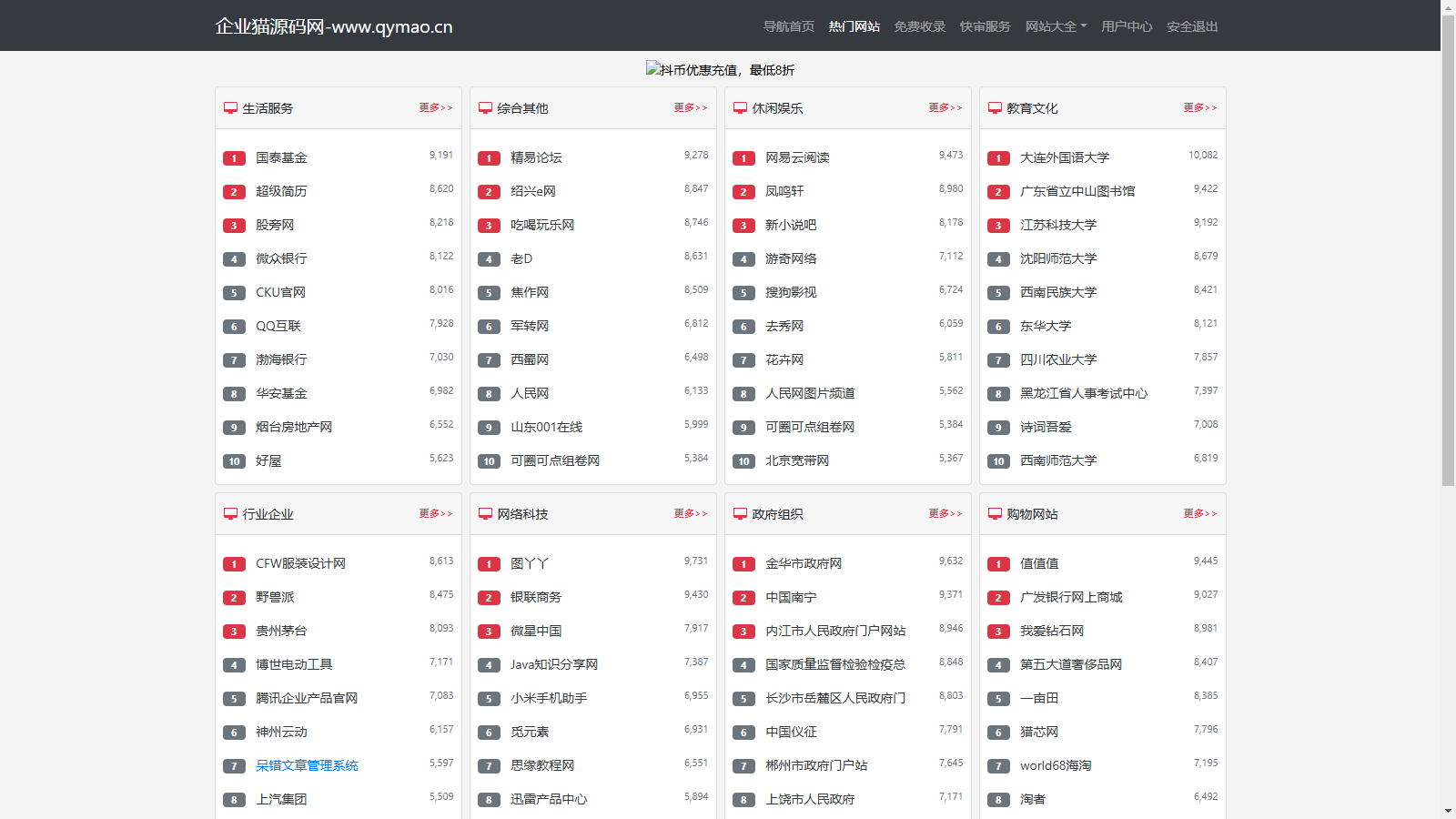Click the monitor icon beside 购物网站
The height and width of the screenshot is (819, 1456).
pos(995,514)
